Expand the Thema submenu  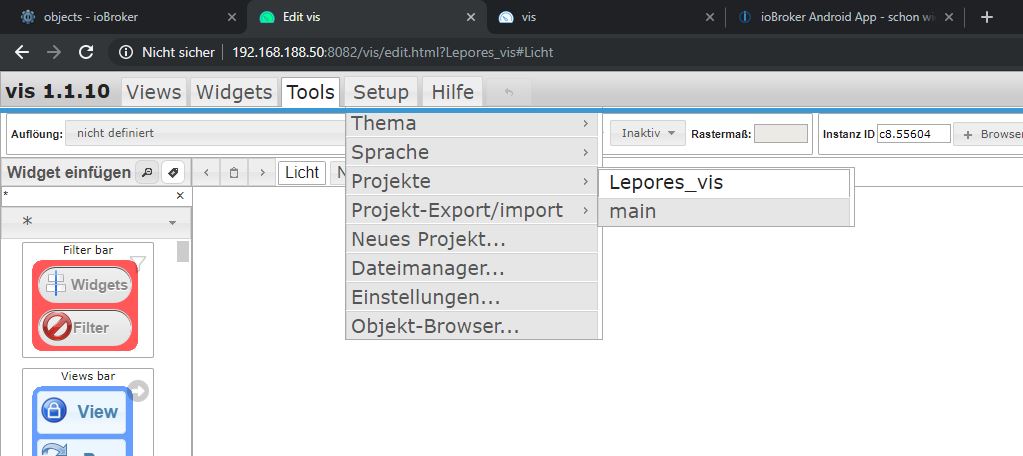(472, 124)
